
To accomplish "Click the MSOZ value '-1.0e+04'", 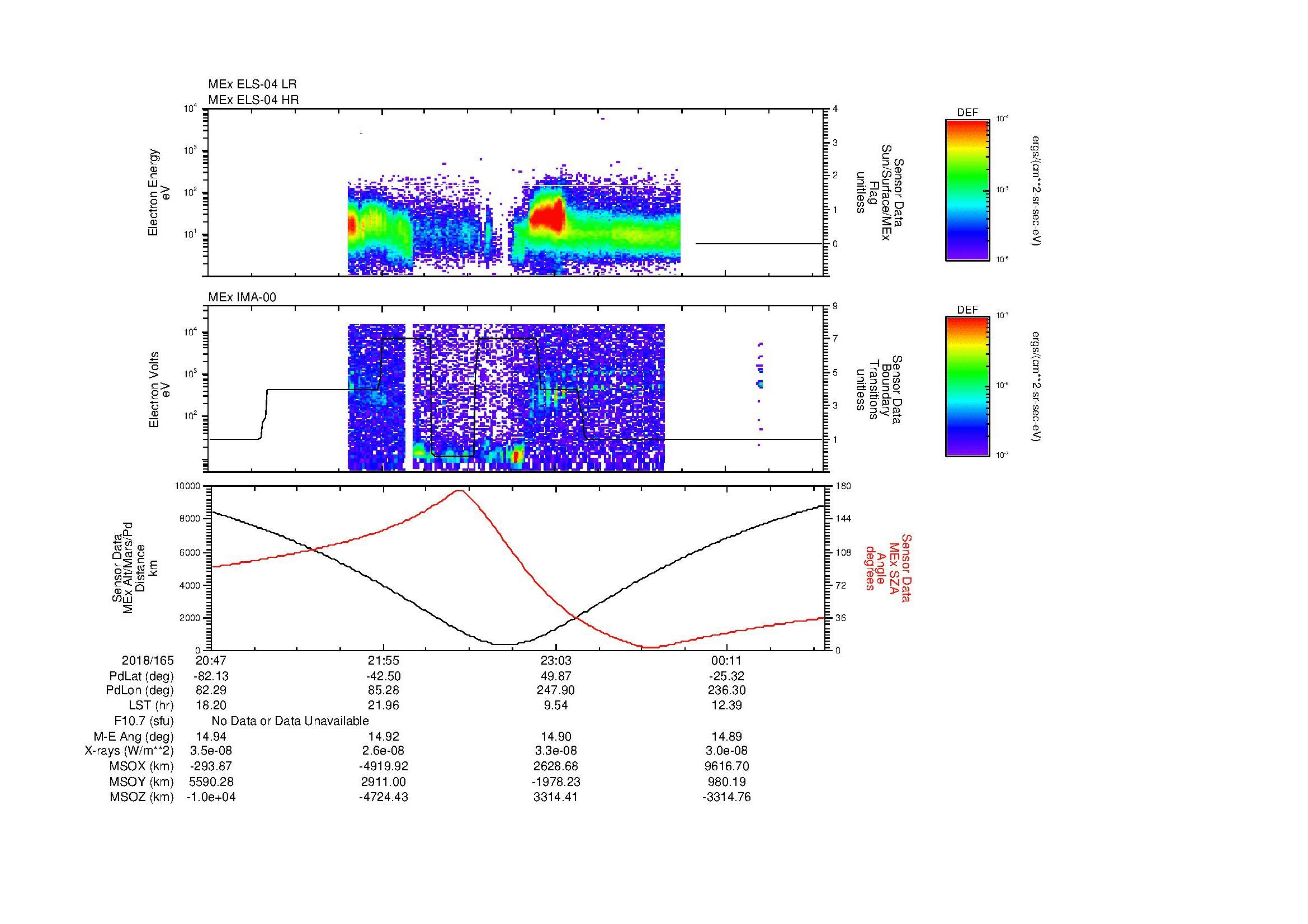I will tap(211, 797).
